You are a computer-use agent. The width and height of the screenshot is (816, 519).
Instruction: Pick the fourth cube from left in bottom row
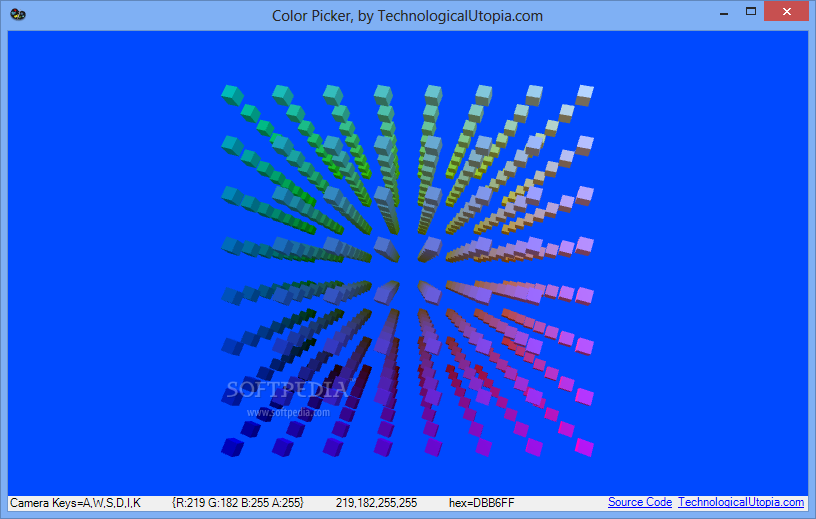[x=384, y=447]
